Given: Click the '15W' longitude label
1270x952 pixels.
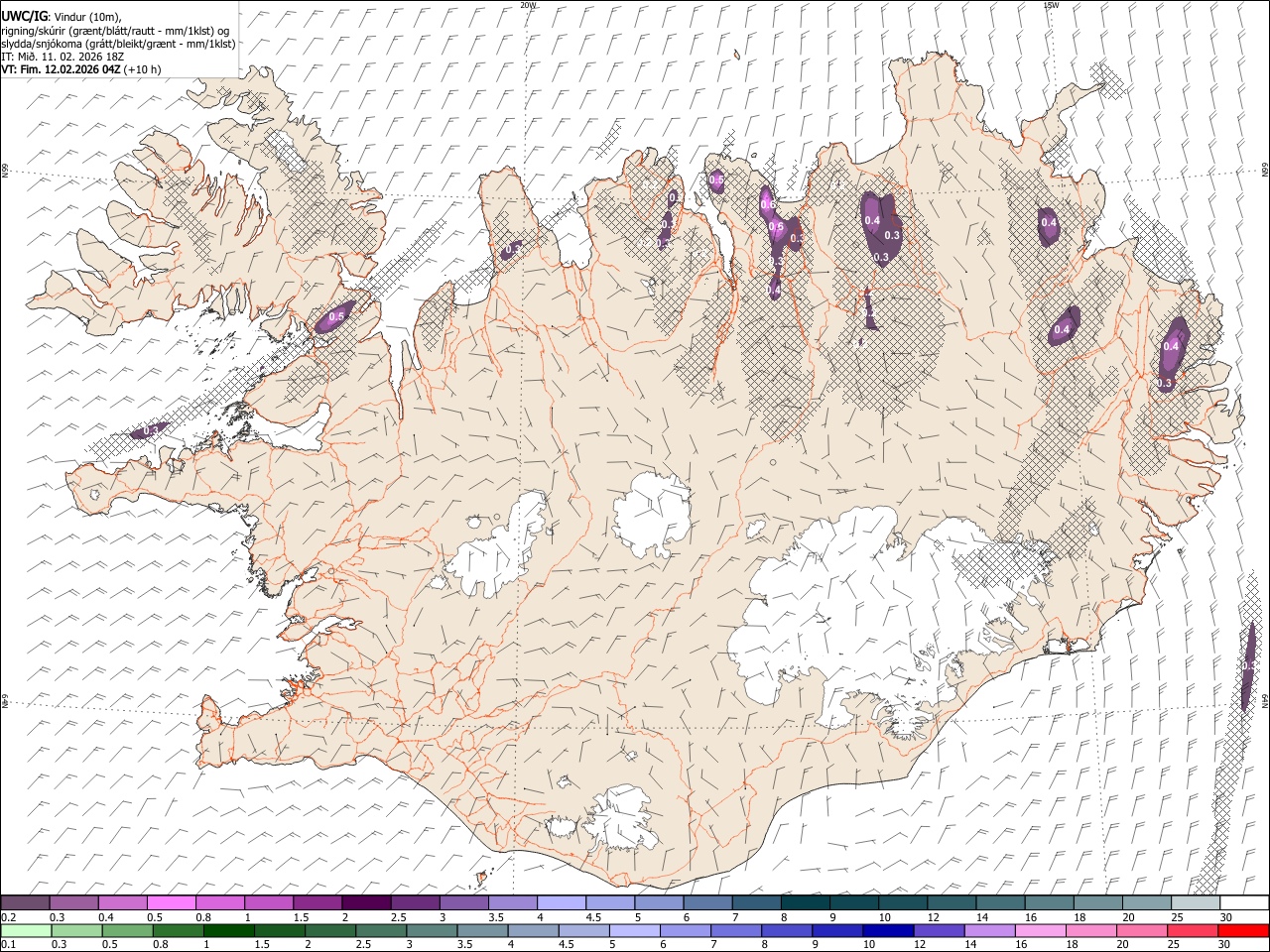Looking at the screenshot, I should tap(1051, 5).
